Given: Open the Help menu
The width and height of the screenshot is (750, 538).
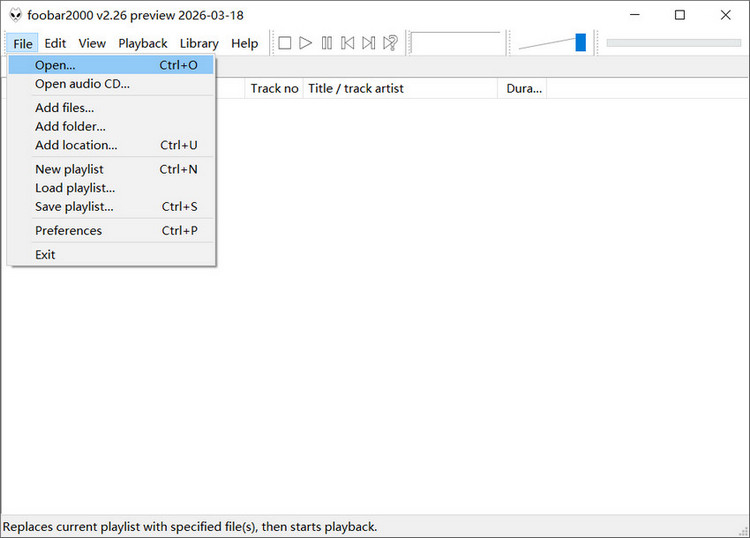Looking at the screenshot, I should pyautogui.click(x=244, y=44).
